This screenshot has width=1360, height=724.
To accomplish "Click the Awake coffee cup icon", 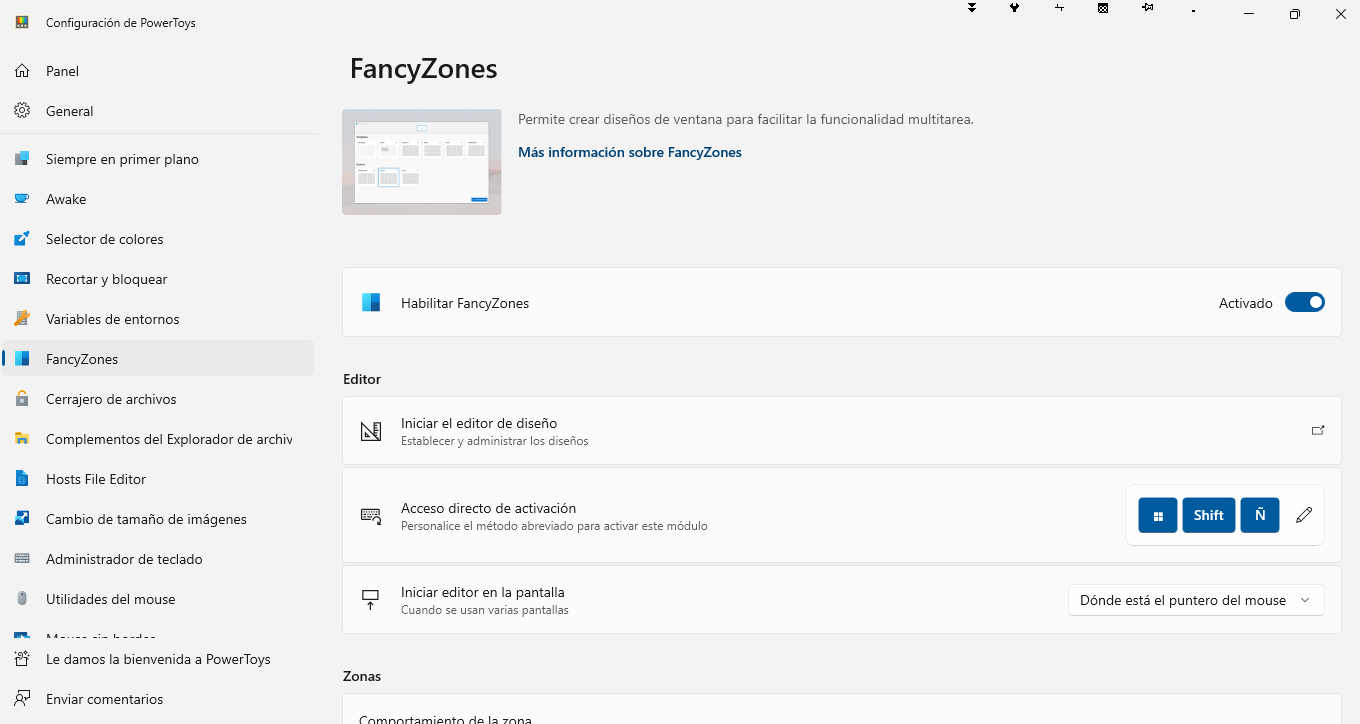I will 22,199.
